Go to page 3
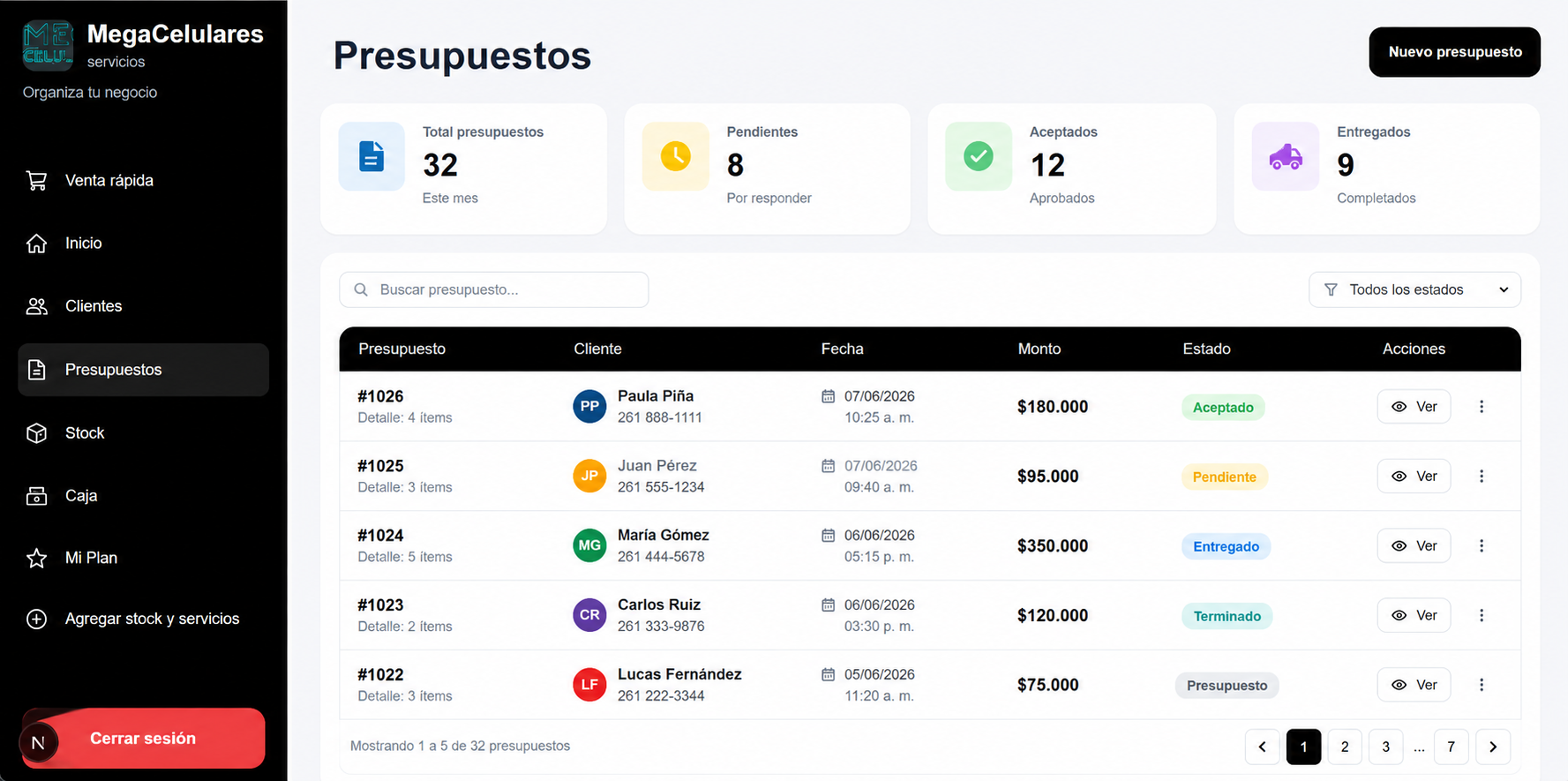 [x=1386, y=747]
